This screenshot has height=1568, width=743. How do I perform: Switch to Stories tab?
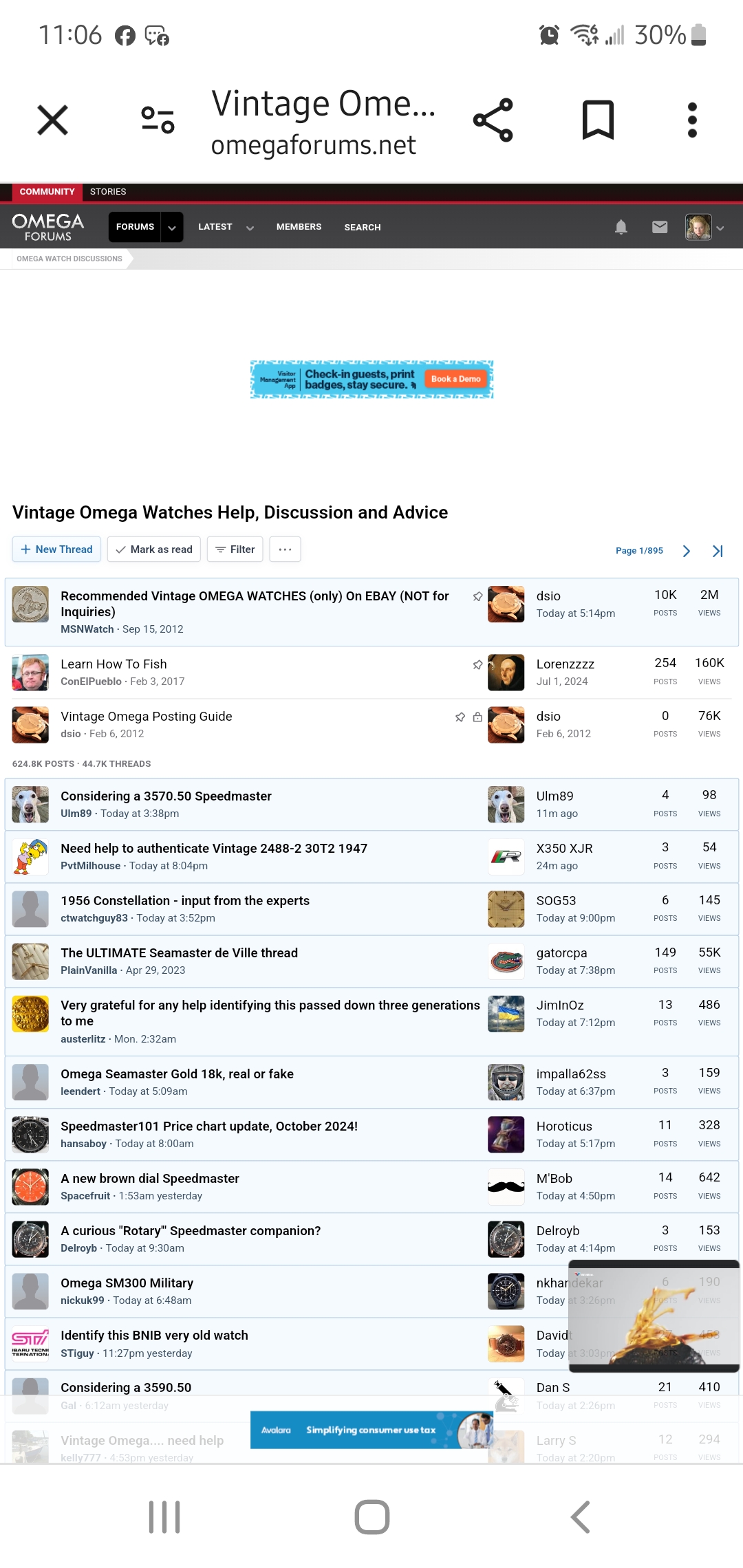coord(108,192)
